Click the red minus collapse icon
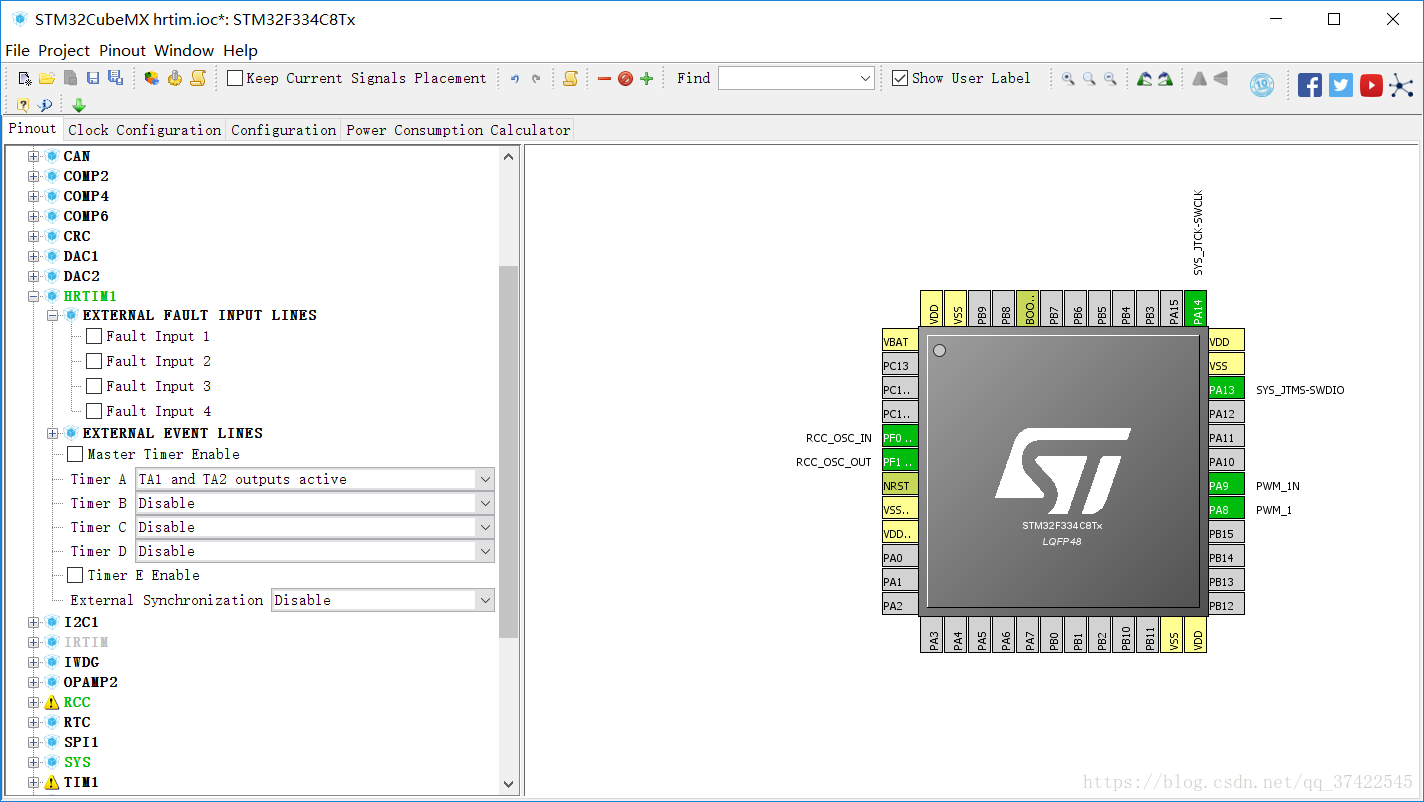Image resolution: width=1424 pixels, height=802 pixels. [604, 78]
